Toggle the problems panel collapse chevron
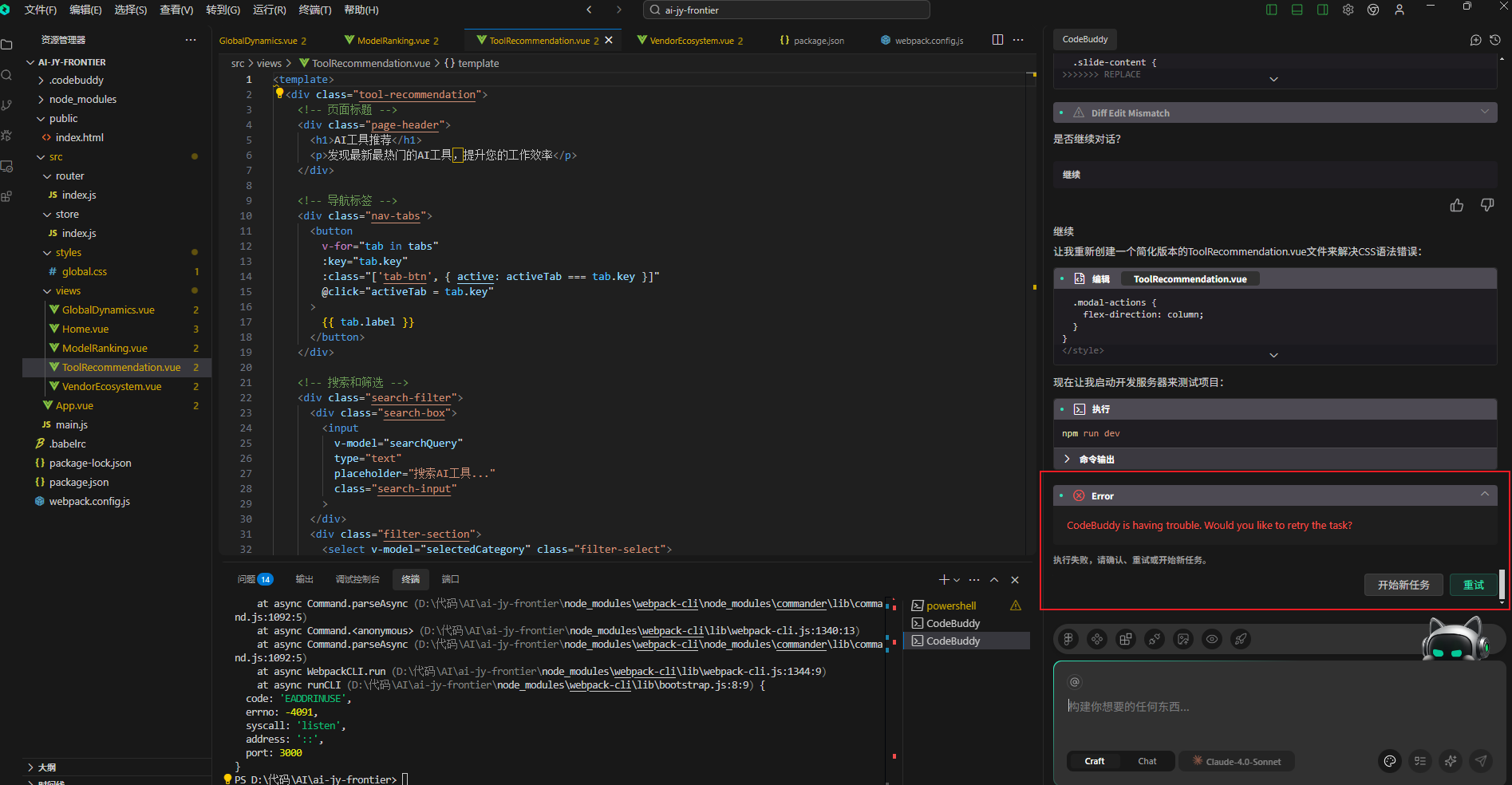The height and width of the screenshot is (785, 1512). [x=994, y=579]
